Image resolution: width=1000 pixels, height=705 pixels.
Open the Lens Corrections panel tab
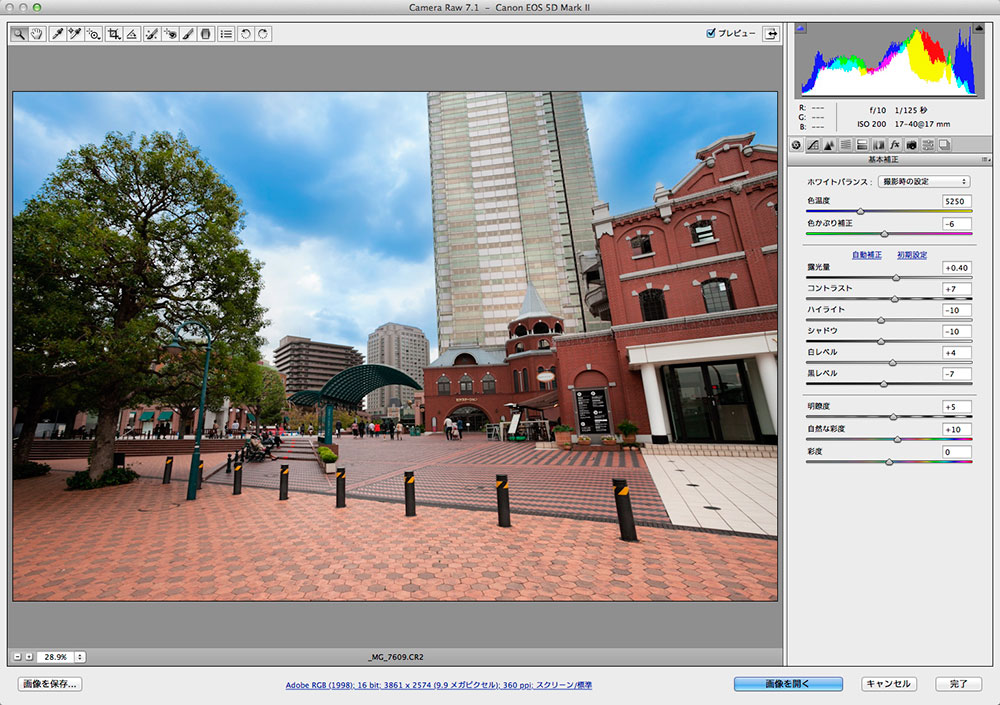[x=879, y=145]
